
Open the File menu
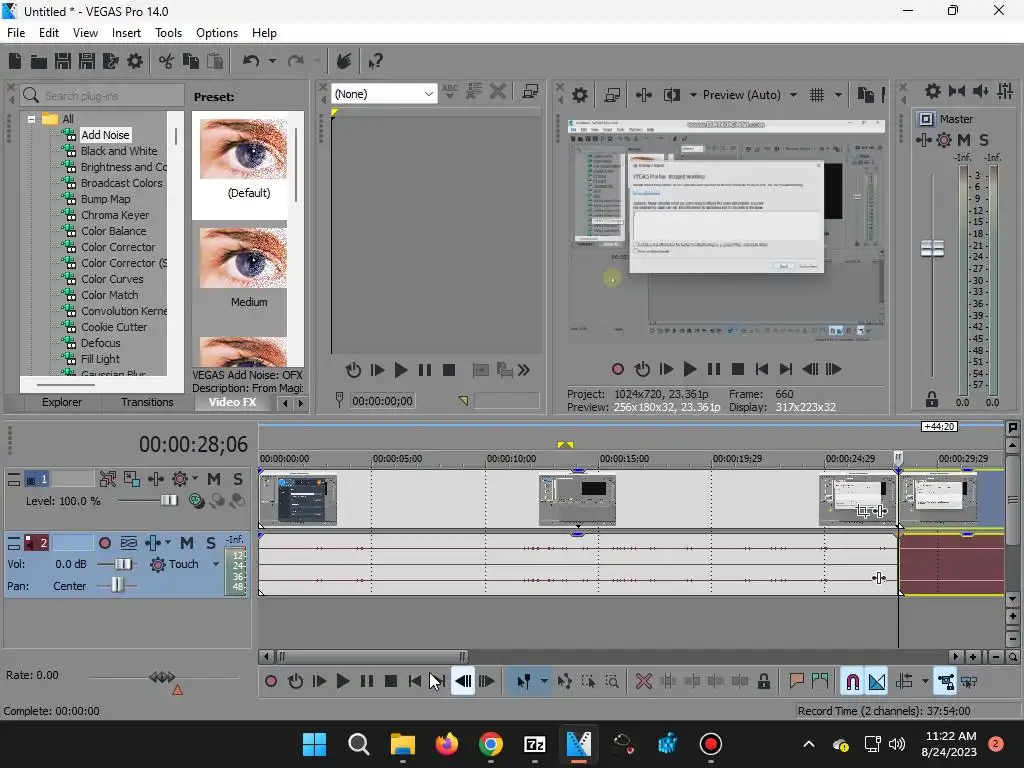pyautogui.click(x=16, y=33)
